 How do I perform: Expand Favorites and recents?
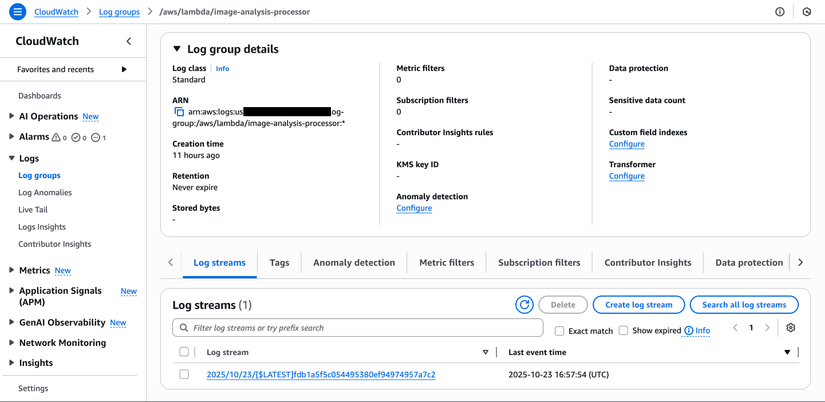(124, 69)
